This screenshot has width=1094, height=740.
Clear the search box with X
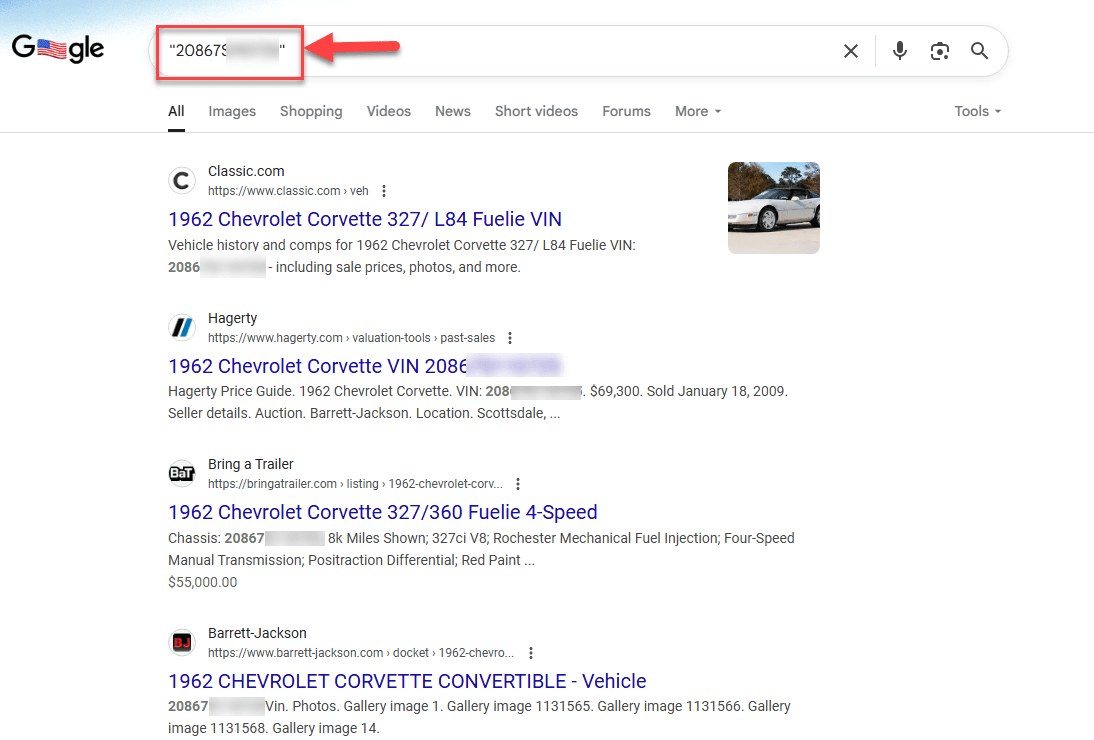[x=851, y=51]
